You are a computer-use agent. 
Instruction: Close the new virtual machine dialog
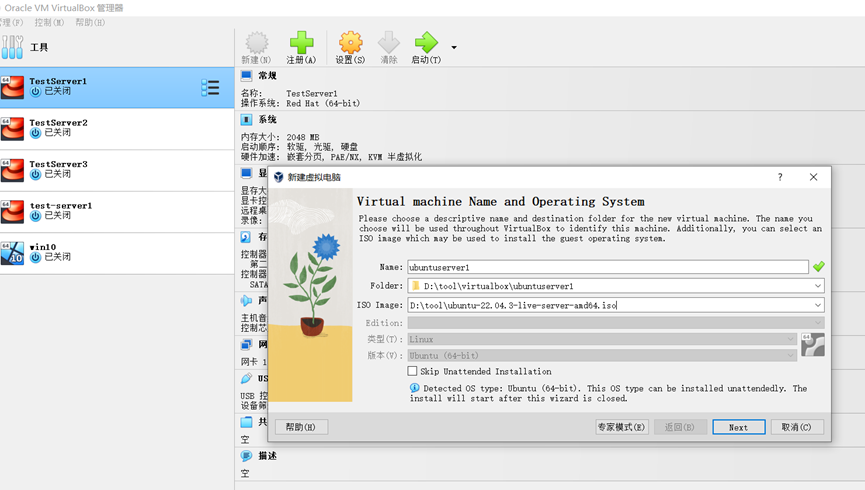coord(813,177)
